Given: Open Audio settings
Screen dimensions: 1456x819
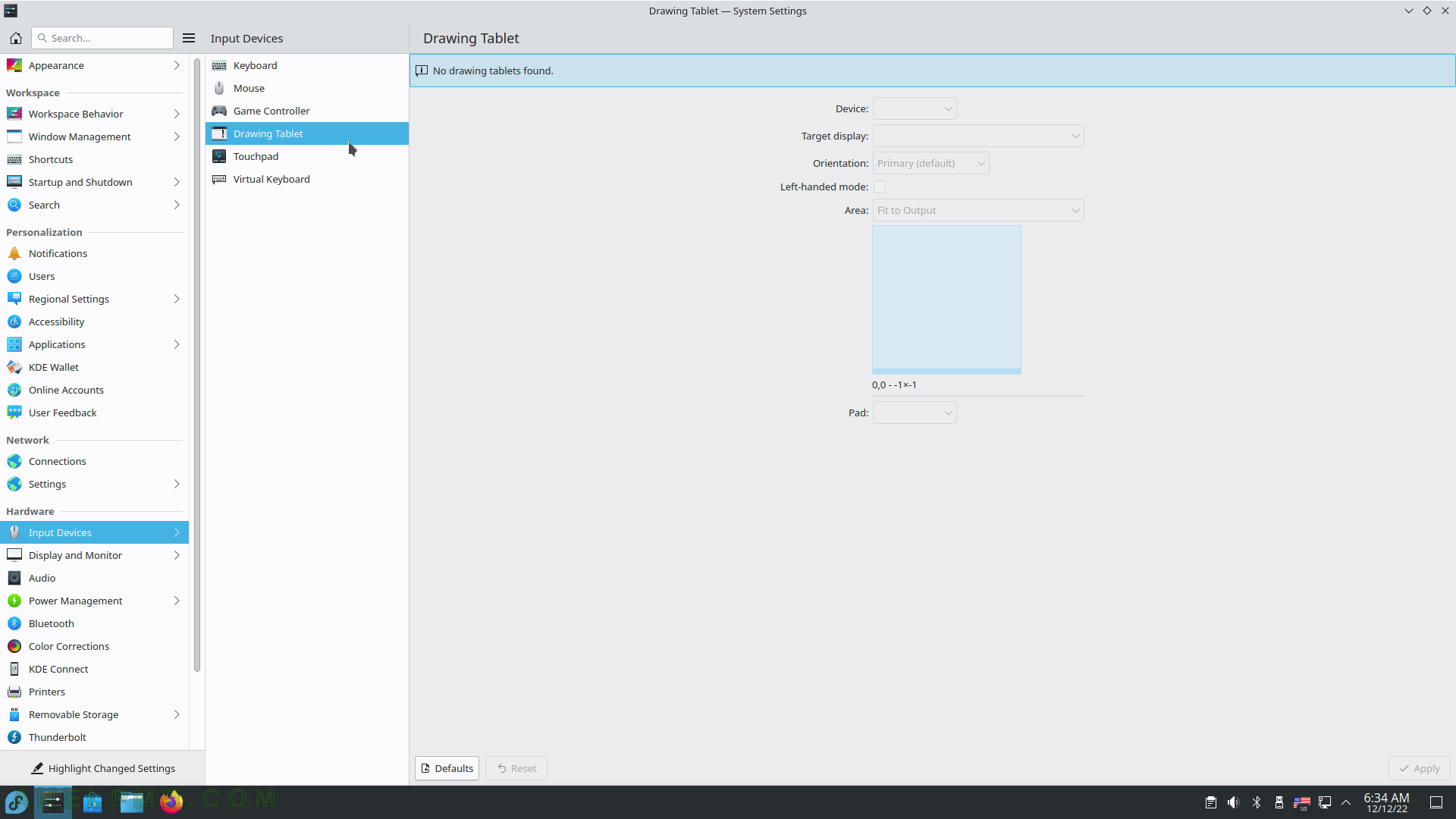Looking at the screenshot, I should (x=94, y=578).
